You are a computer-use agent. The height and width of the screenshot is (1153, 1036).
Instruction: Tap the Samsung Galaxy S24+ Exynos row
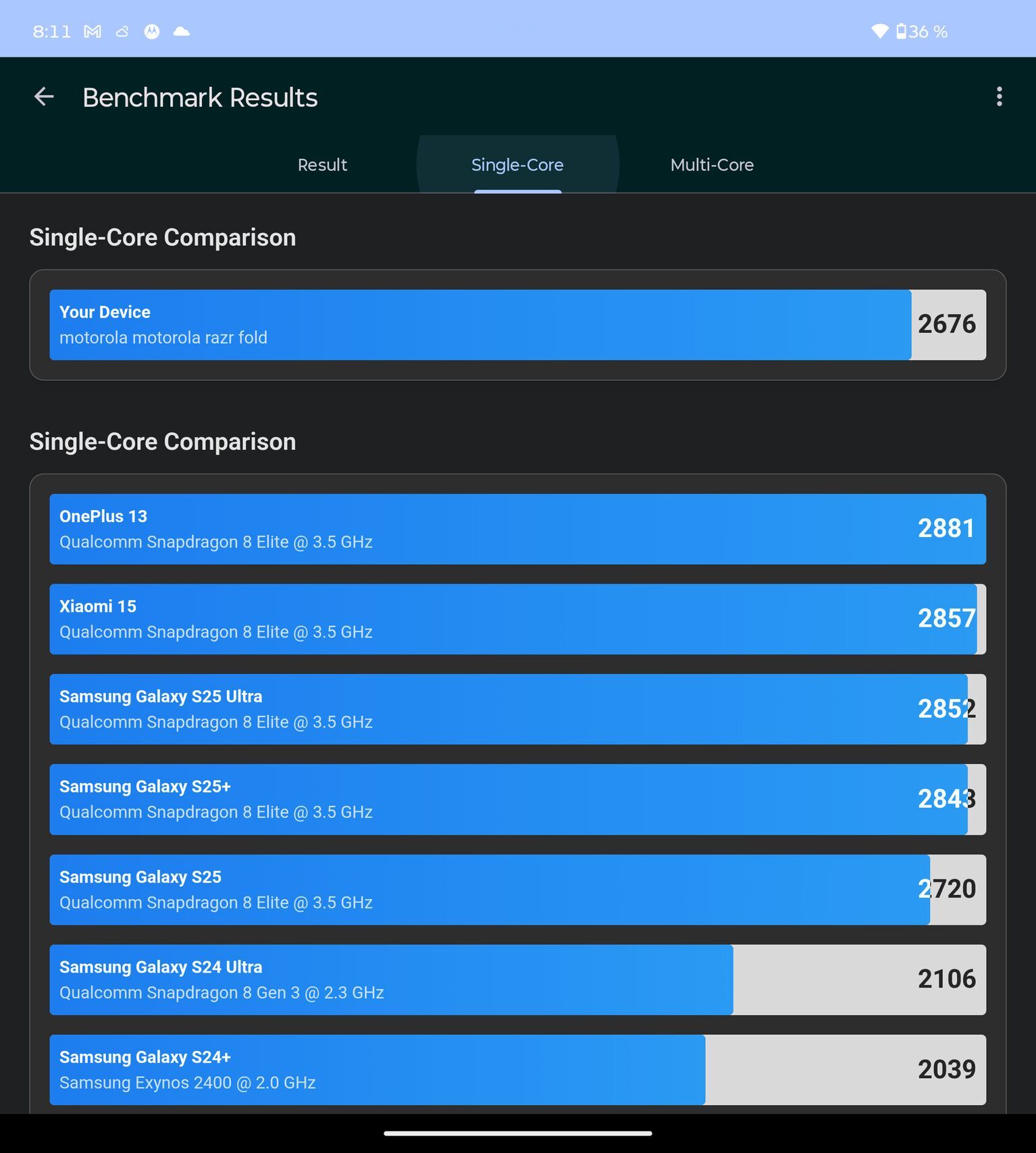(518, 1070)
